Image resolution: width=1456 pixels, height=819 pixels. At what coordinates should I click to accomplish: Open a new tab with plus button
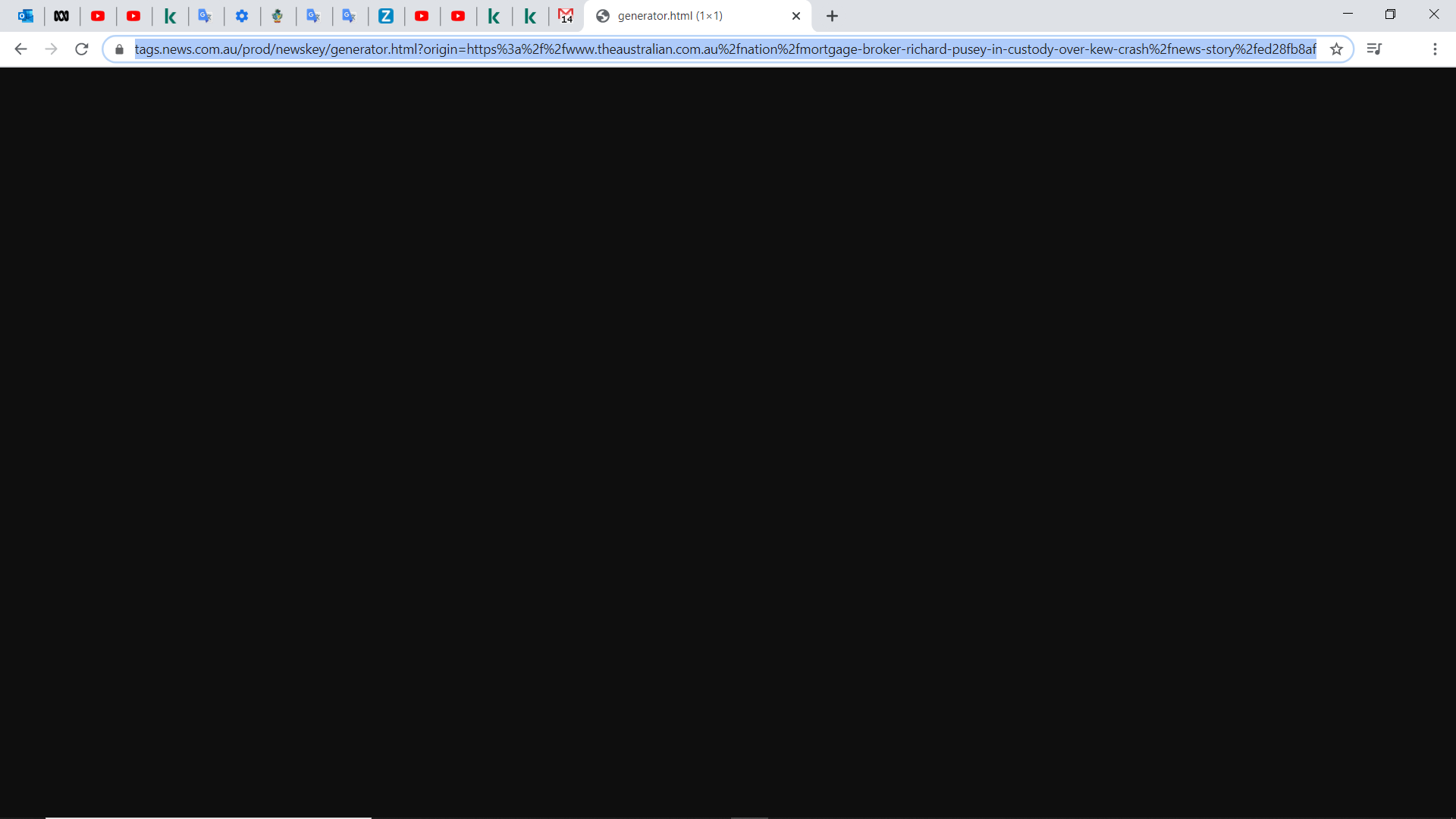tap(832, 16)
